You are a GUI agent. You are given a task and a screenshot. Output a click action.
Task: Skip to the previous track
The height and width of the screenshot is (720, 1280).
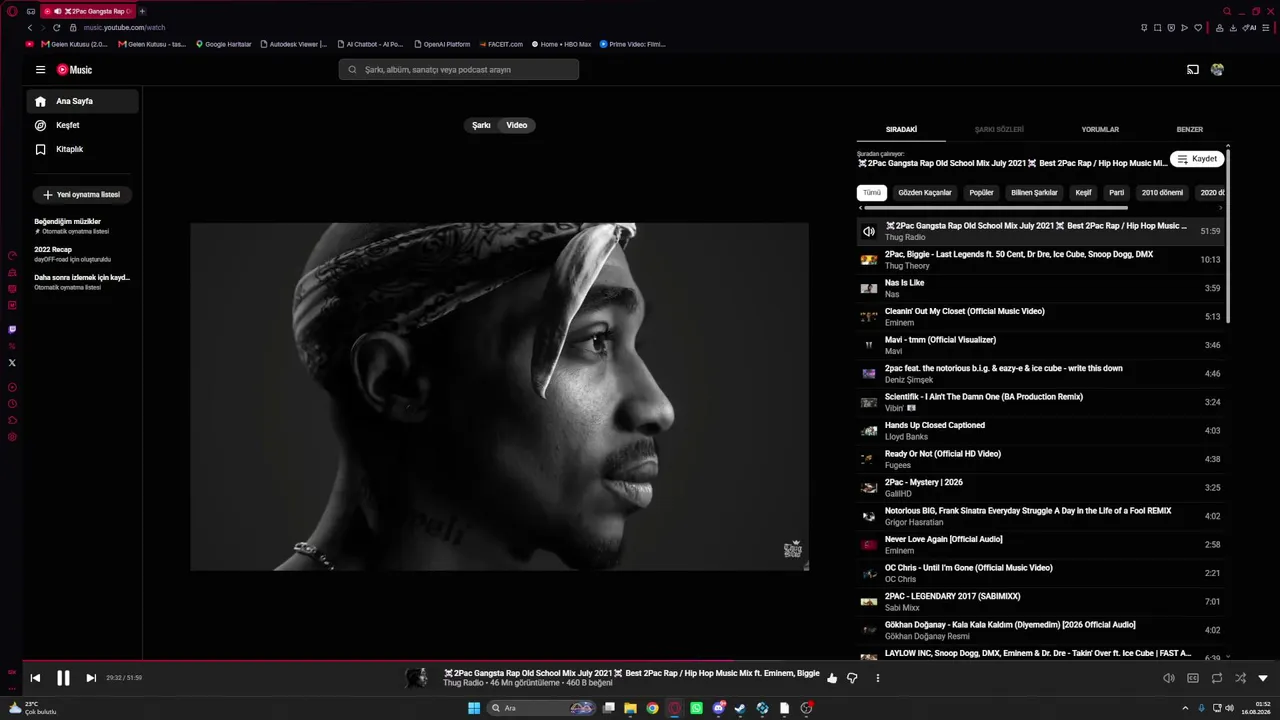pyautogui.click(x=35, y=678)
